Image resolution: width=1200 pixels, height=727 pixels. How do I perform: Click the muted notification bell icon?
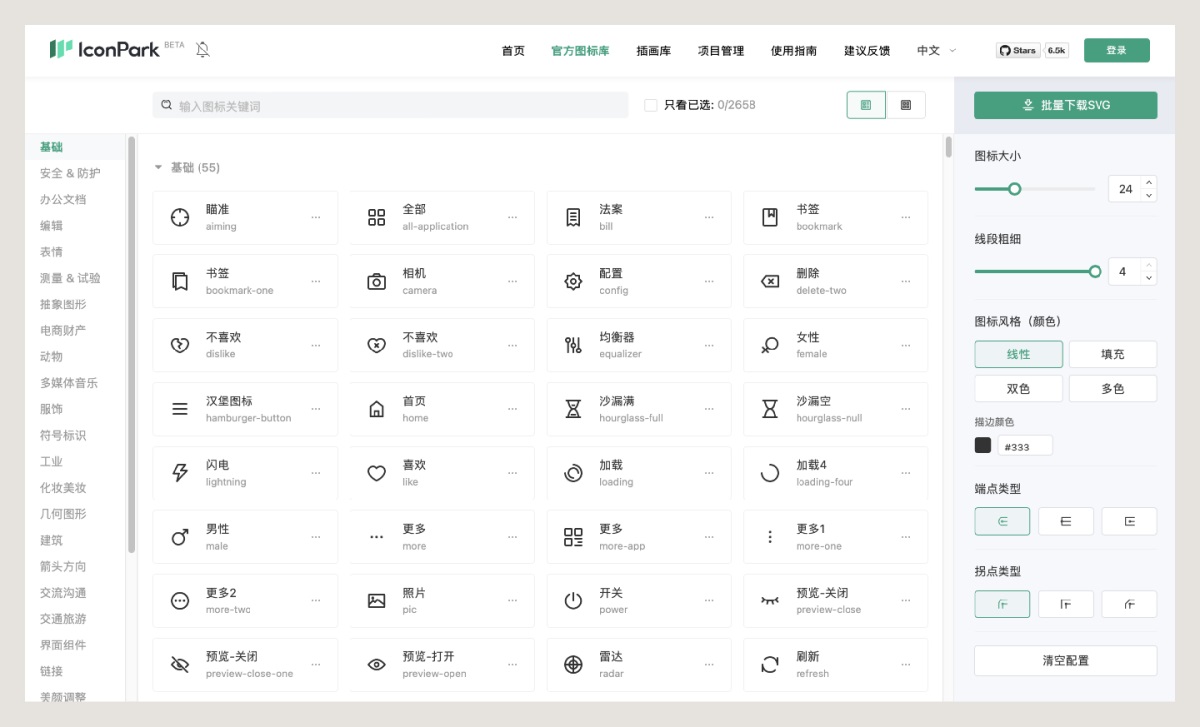click(x=203, y=49)
